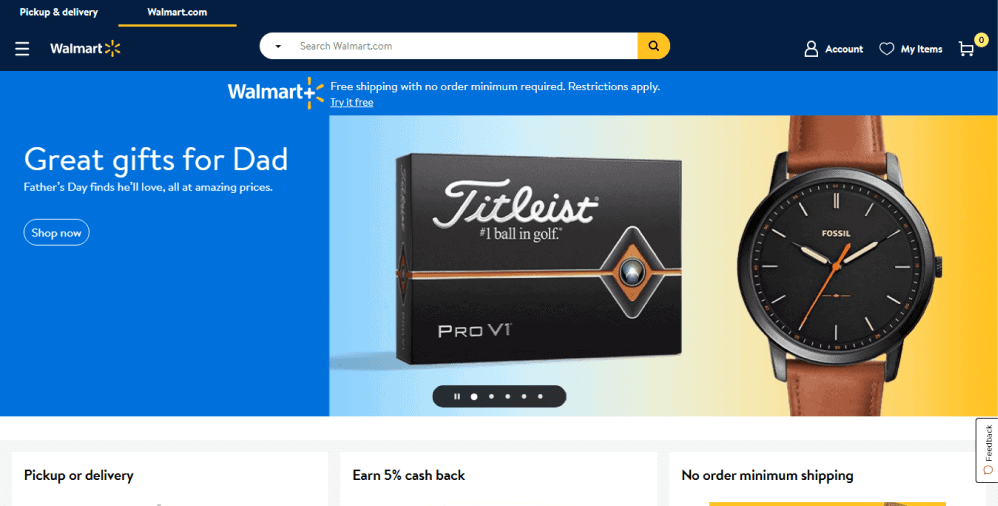
Task: Open the Feedback side tab
Action: pos(987,449)
